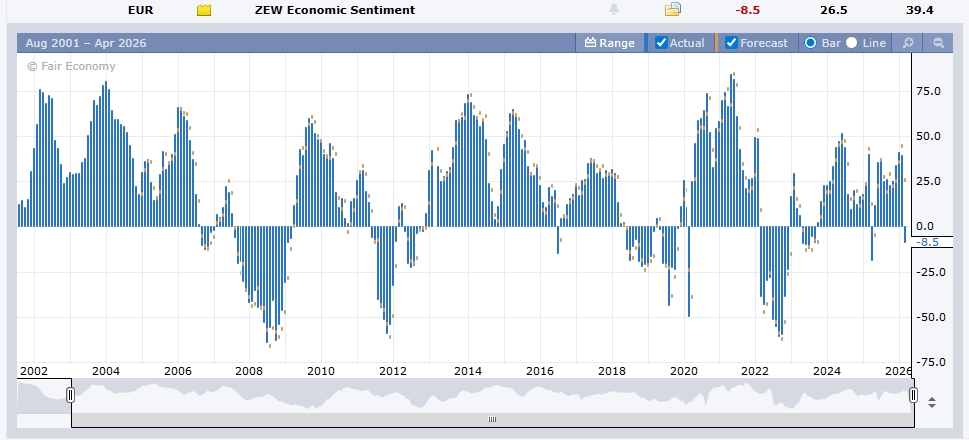Click the Fair Economy copyright text
Image resolution: width=969 pixels, height=440 pixels.
pyautogui.click(x=71, y=66)
